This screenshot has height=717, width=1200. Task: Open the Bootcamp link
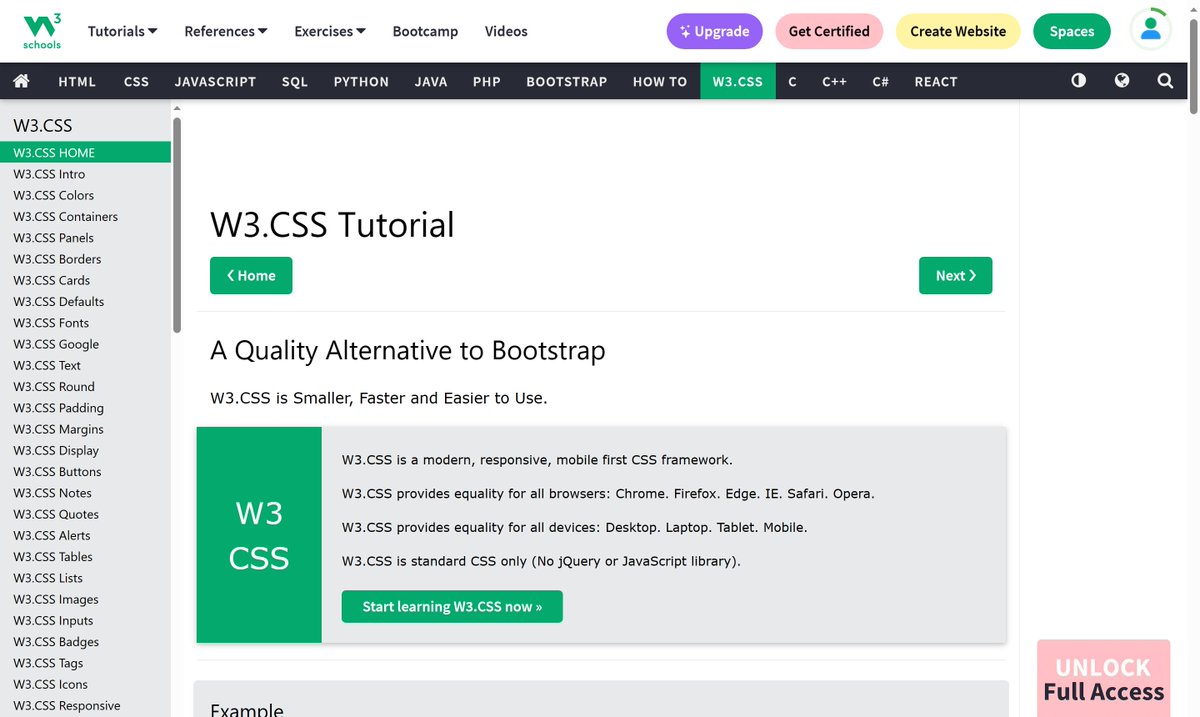point(425,31)
